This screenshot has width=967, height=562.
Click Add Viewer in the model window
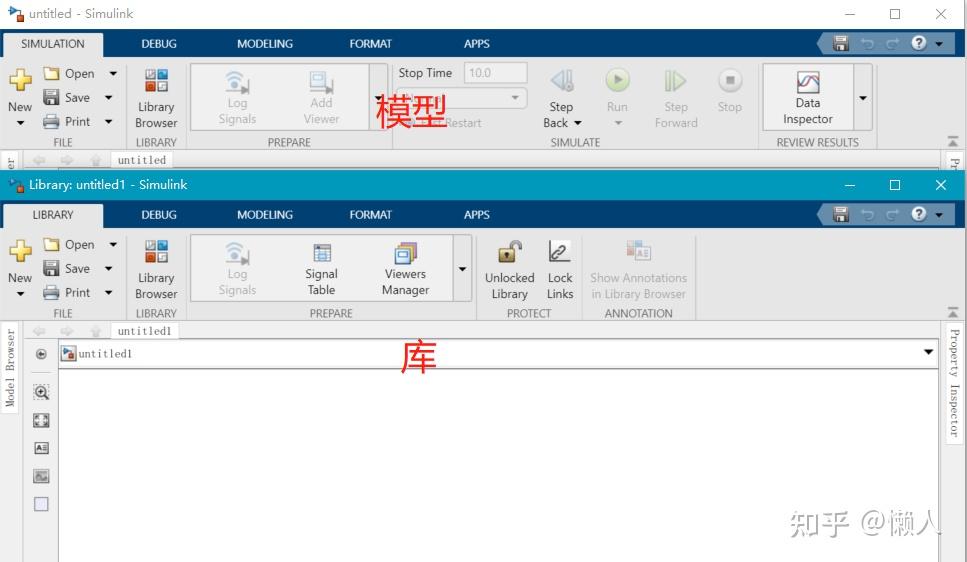tap(321, 98)
